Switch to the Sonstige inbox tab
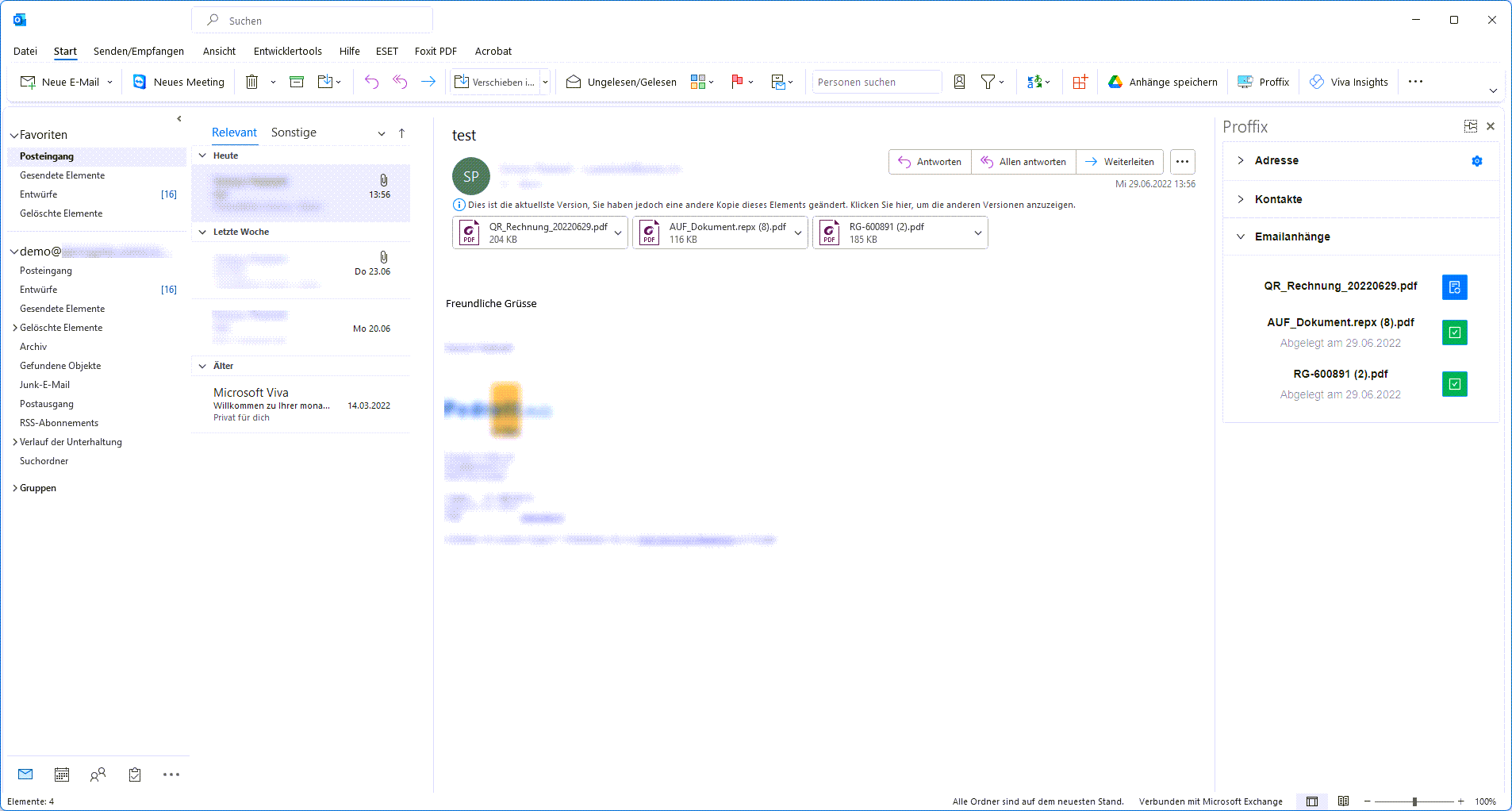The height and width of the screenshot is (811, 1512). click(294, 133)
